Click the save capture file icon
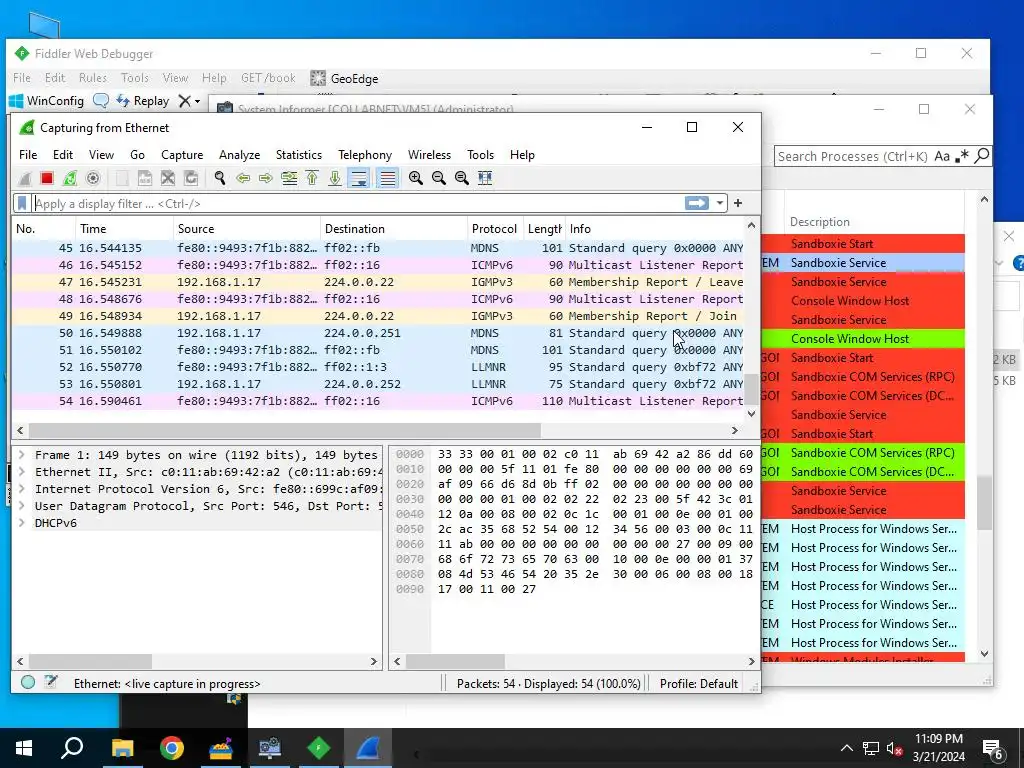The height and width of the screenshot is (768, 1024). click(145, 178)
